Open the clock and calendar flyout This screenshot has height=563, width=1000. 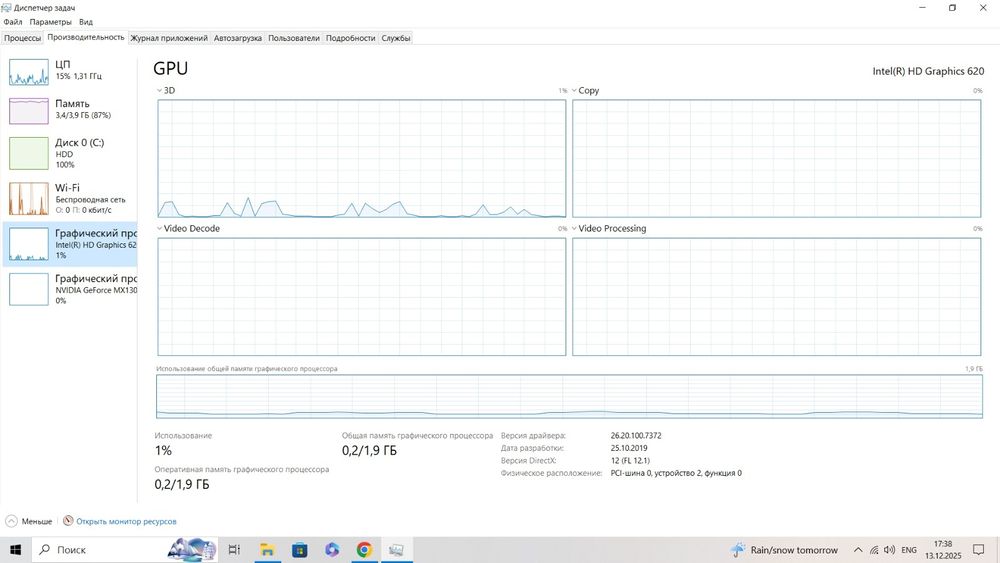943,550
